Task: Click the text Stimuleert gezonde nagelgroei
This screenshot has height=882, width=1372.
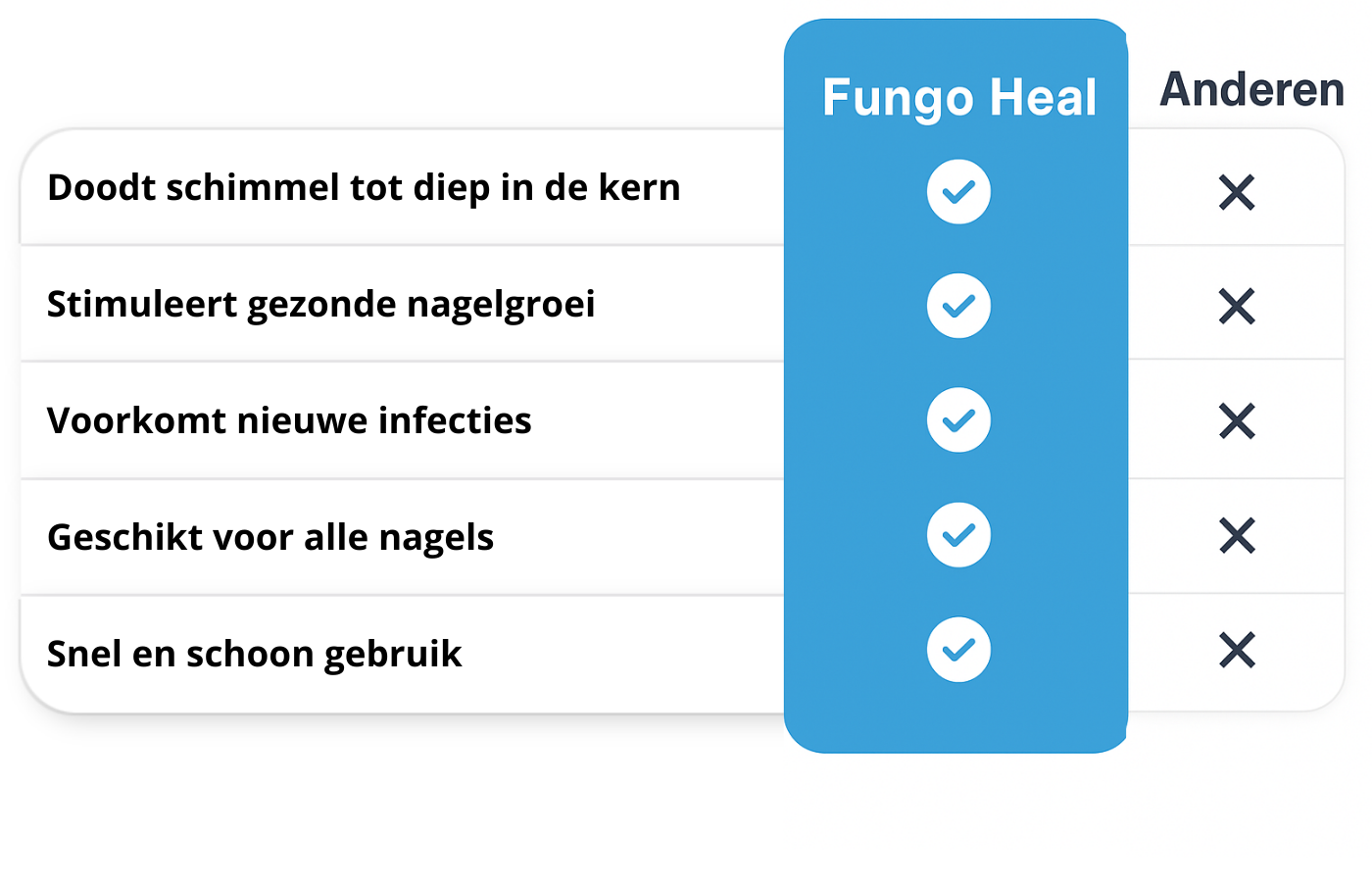Action: point(320,305)
